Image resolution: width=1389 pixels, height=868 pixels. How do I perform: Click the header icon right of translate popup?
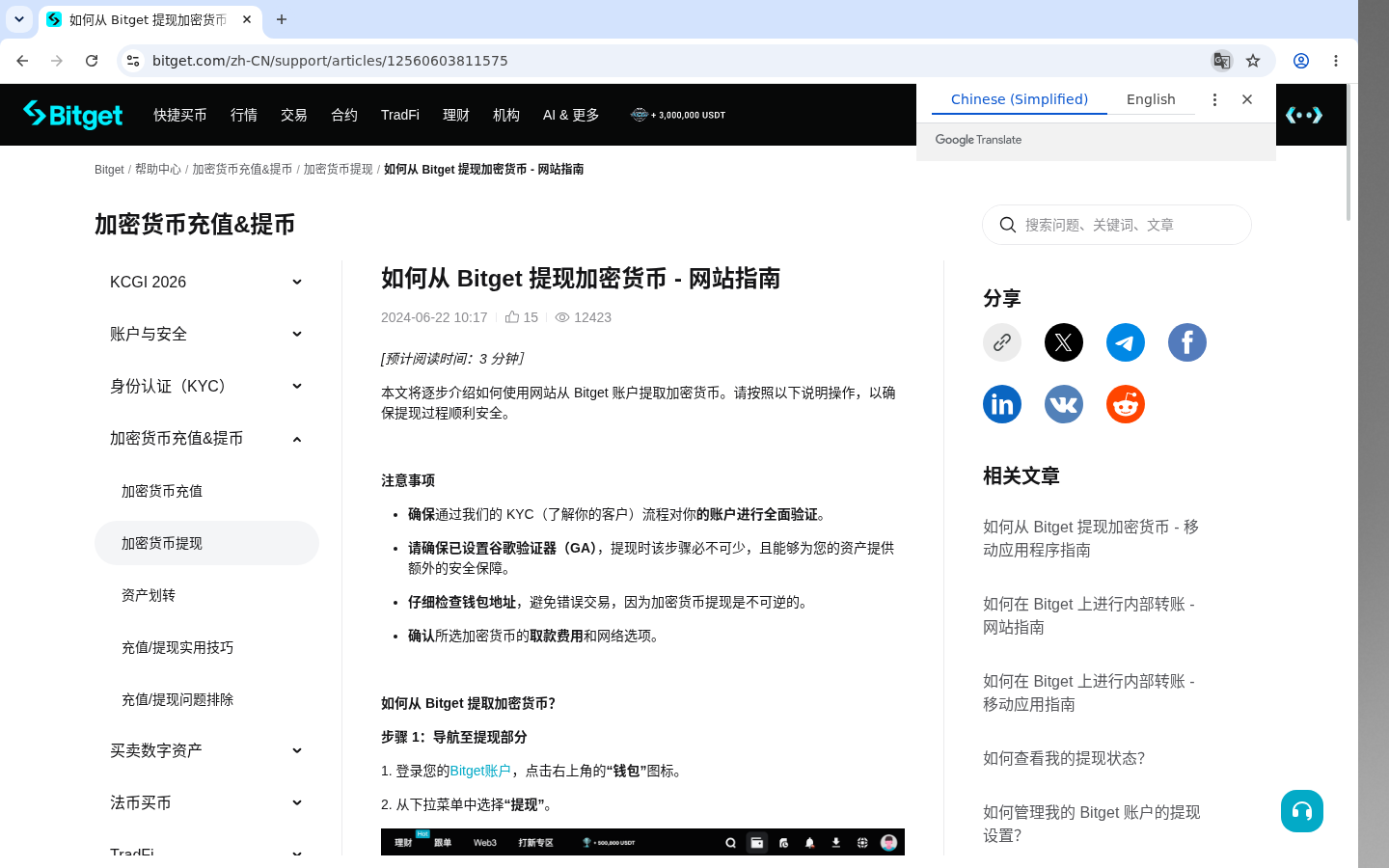point(1304,115)
